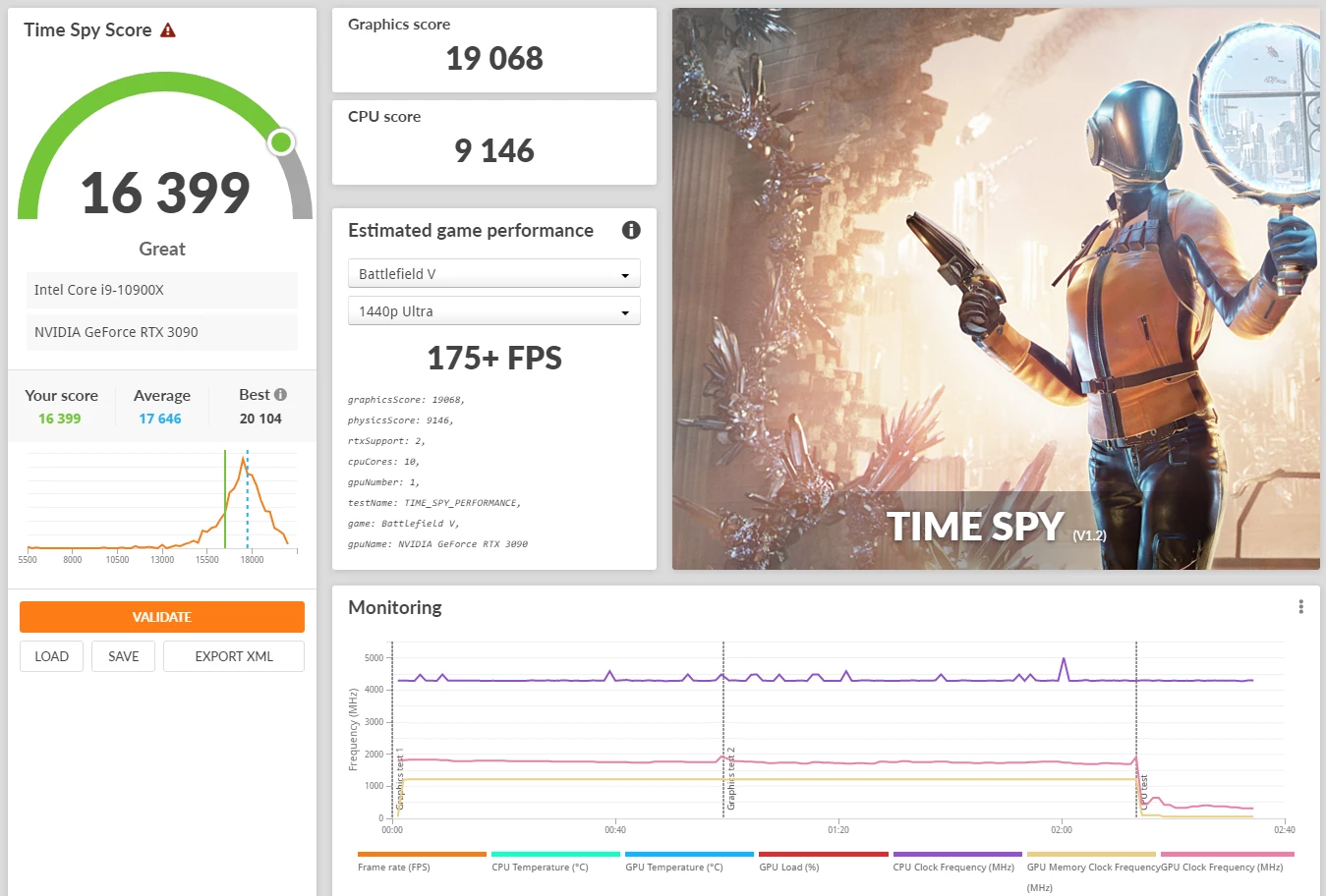Click the game: Battlefield V parameter line
Image resolution: width=1326 pixels, height=896 pixels.
tap(403, 524)
